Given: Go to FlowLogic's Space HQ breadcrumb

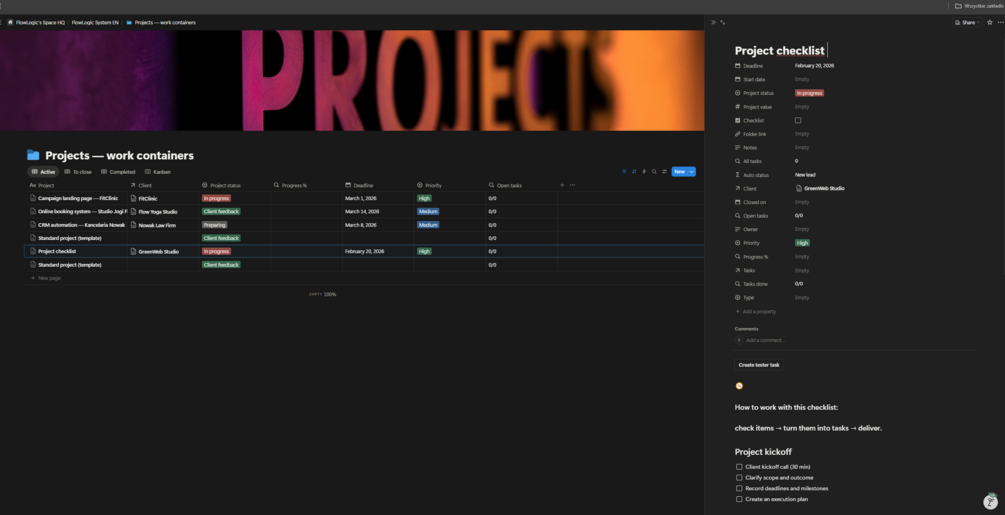Looking at the screenshot, I should (x=36, y=22).
